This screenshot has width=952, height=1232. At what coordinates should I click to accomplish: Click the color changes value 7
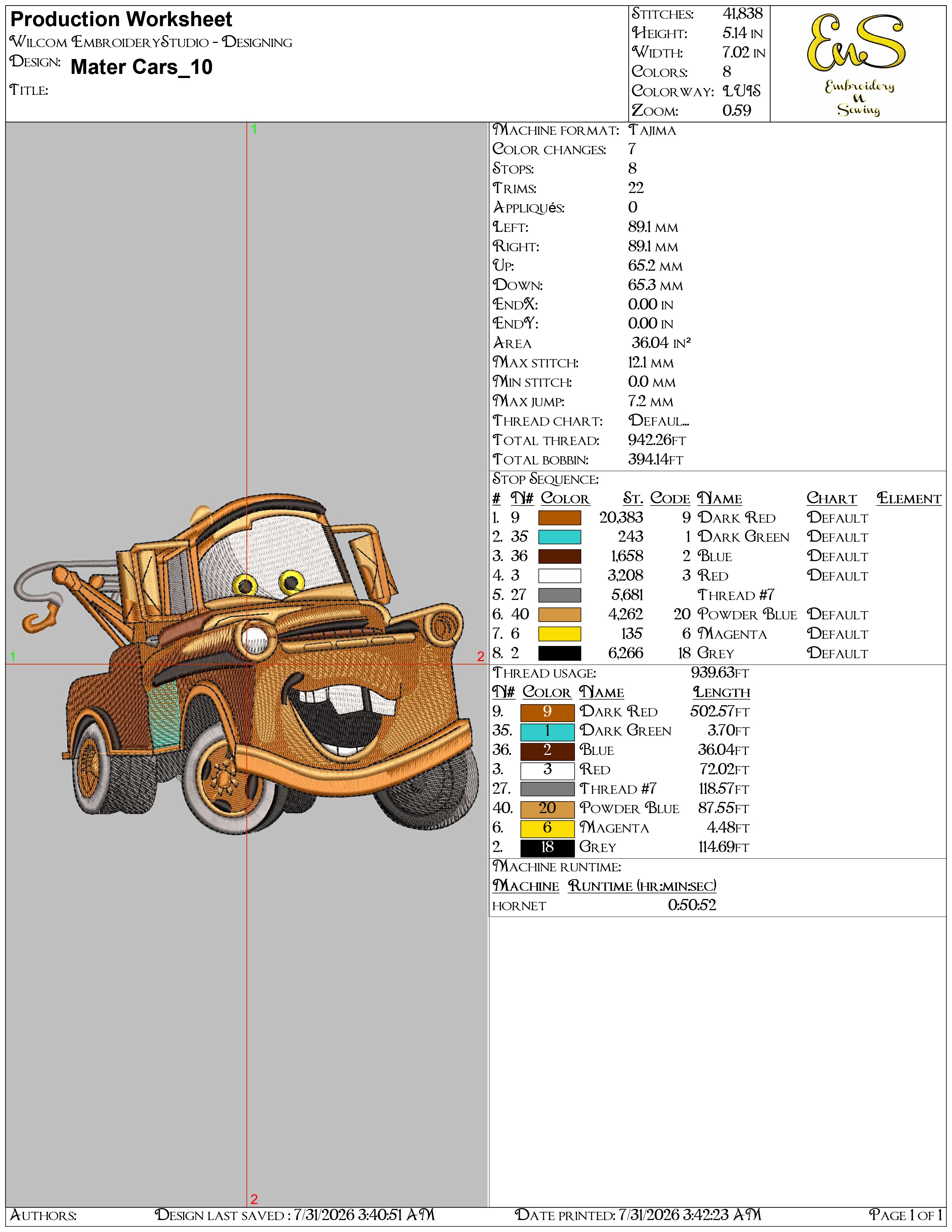click(x=632, y=149)
